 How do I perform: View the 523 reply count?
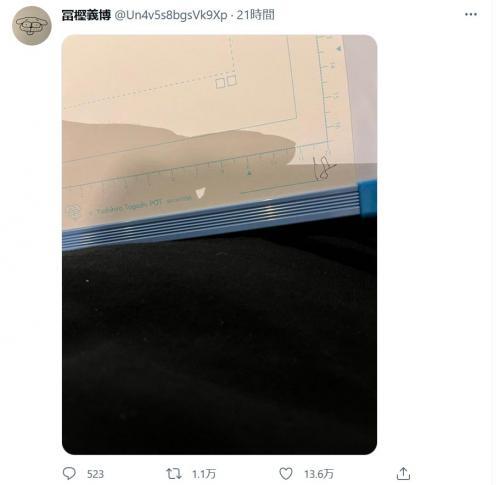pos(95,474)
